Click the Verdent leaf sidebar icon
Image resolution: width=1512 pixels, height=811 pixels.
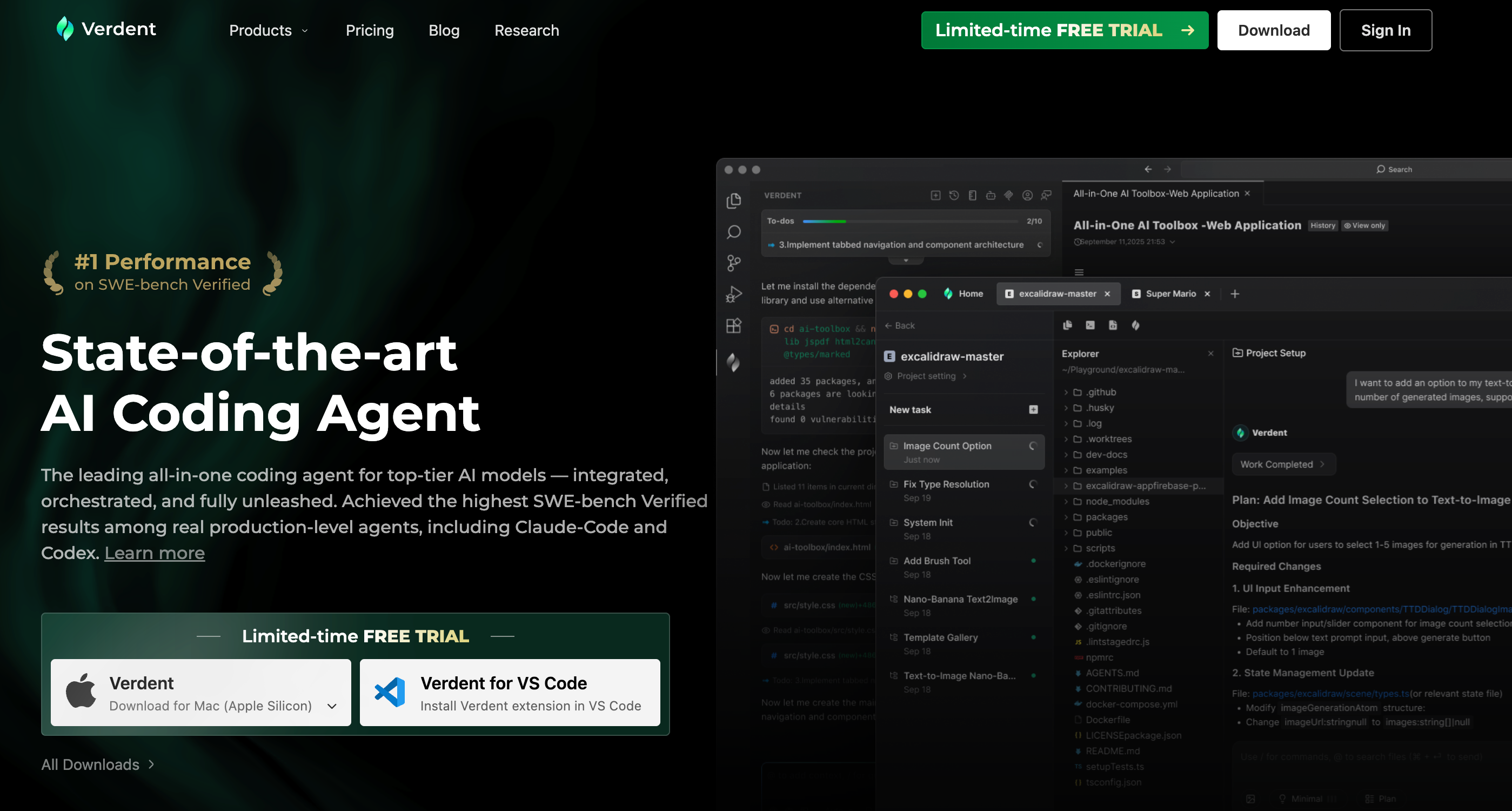coord(734,362)
